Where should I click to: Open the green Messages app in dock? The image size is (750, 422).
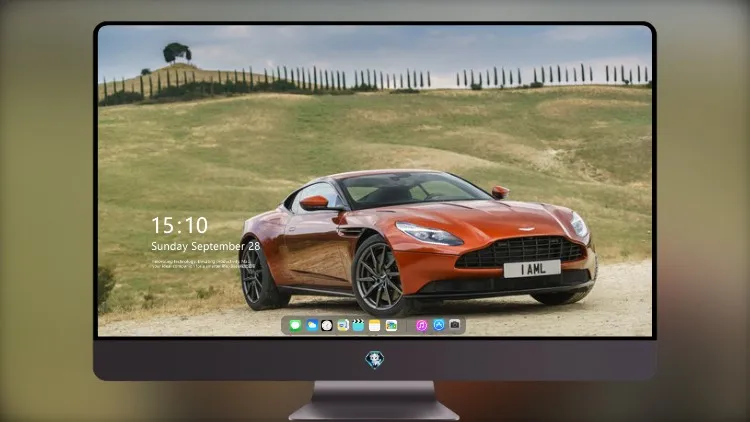point(295,326)
